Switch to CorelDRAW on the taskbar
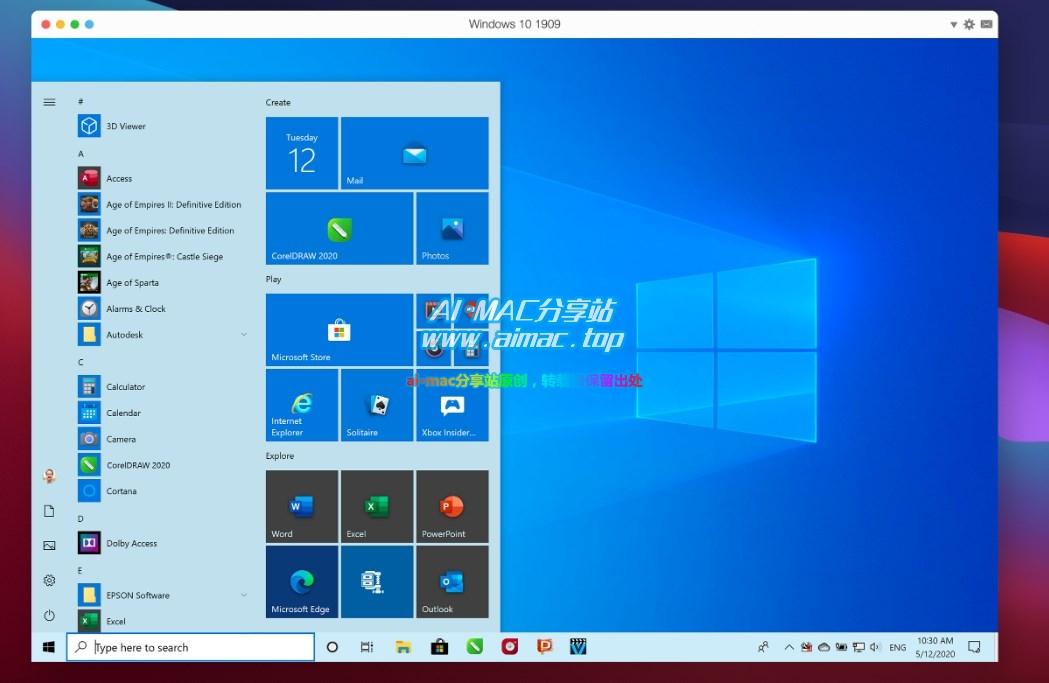This screenshot has height=683, width=1049. (475, 647)
